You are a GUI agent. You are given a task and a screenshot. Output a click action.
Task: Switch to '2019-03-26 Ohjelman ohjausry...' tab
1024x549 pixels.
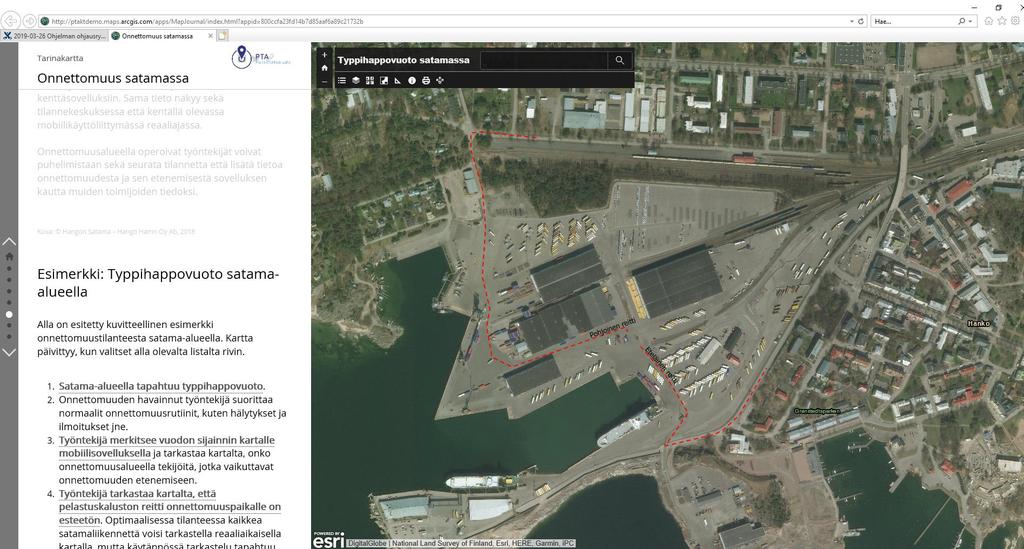pos(54,36)
